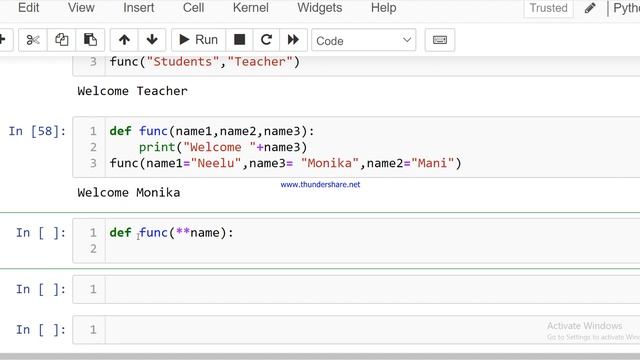This screenshot has width=640, height=360.
Task: Click the Trusted notebook indicator
Action: coord(548,8)
